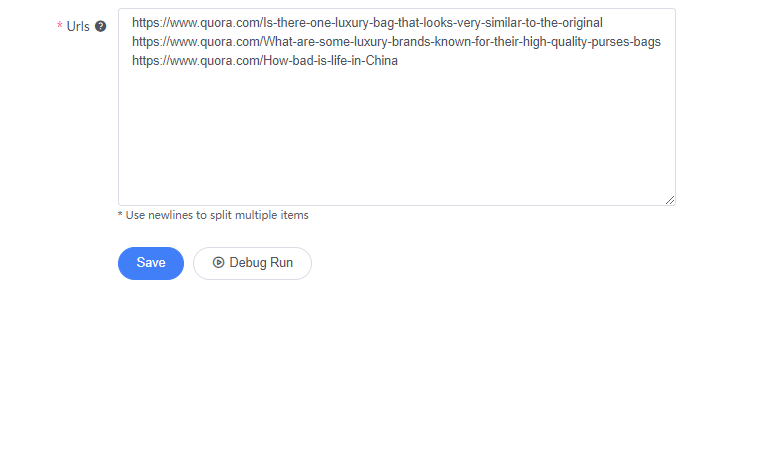The width and height of the screenshot is (779, 452).
Task: Click the help question-mark icon beside Urls
Action: pos(100,26)
